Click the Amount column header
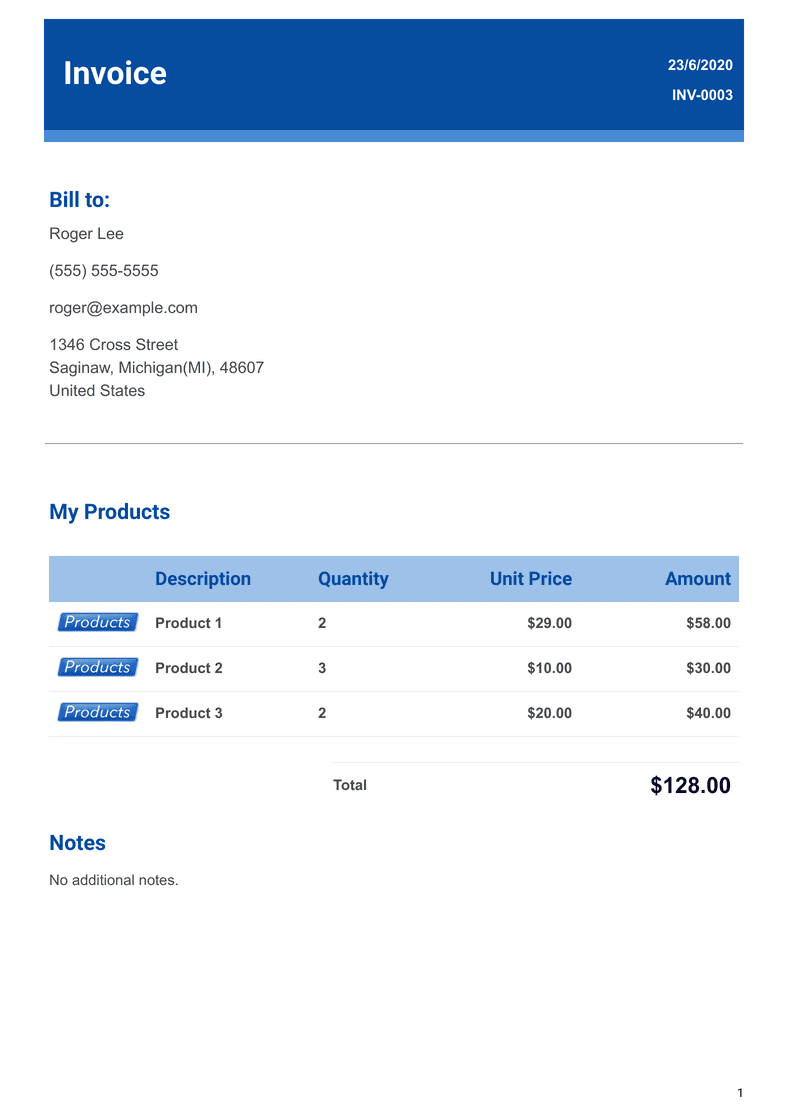The image size is (790, 1118). click(x=697, y=579)
